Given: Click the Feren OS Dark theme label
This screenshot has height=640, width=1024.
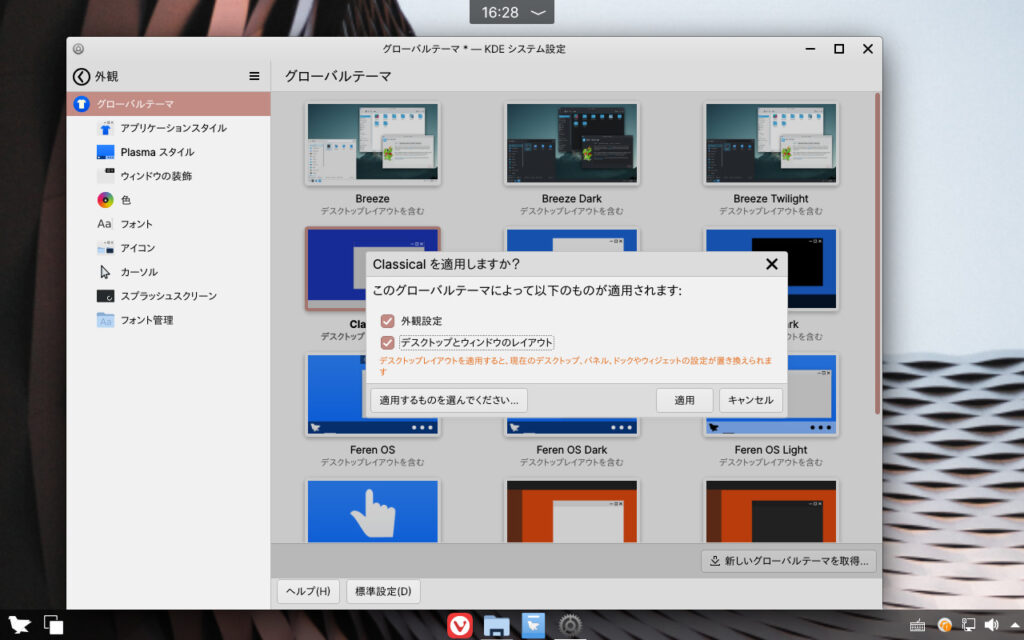Looking at the screenshot, I should 571,450.
